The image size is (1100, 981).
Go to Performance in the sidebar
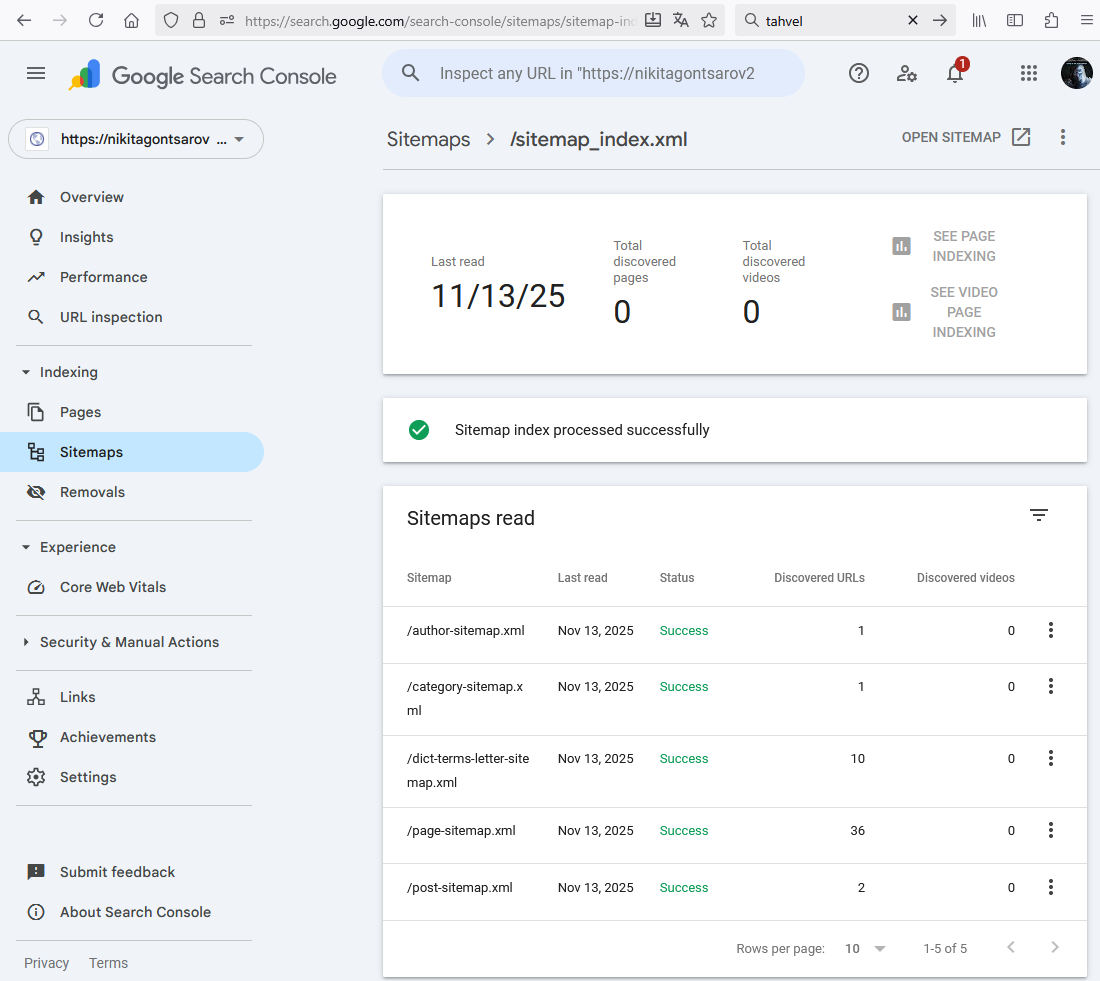(x=103, y=277)
